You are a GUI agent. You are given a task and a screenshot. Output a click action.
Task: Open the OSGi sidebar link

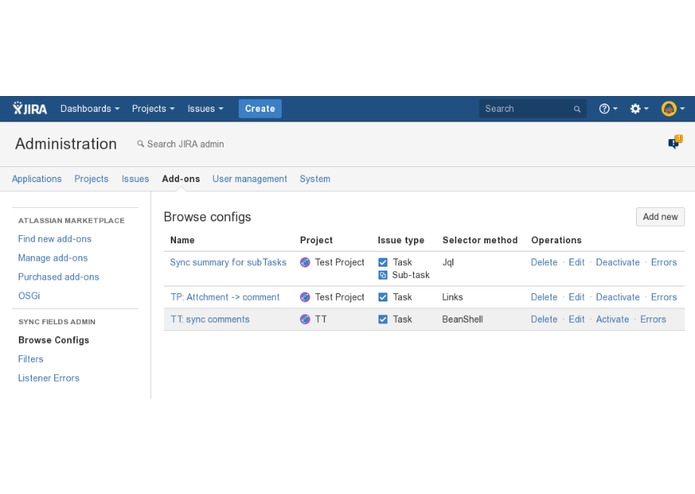(29, 296)
